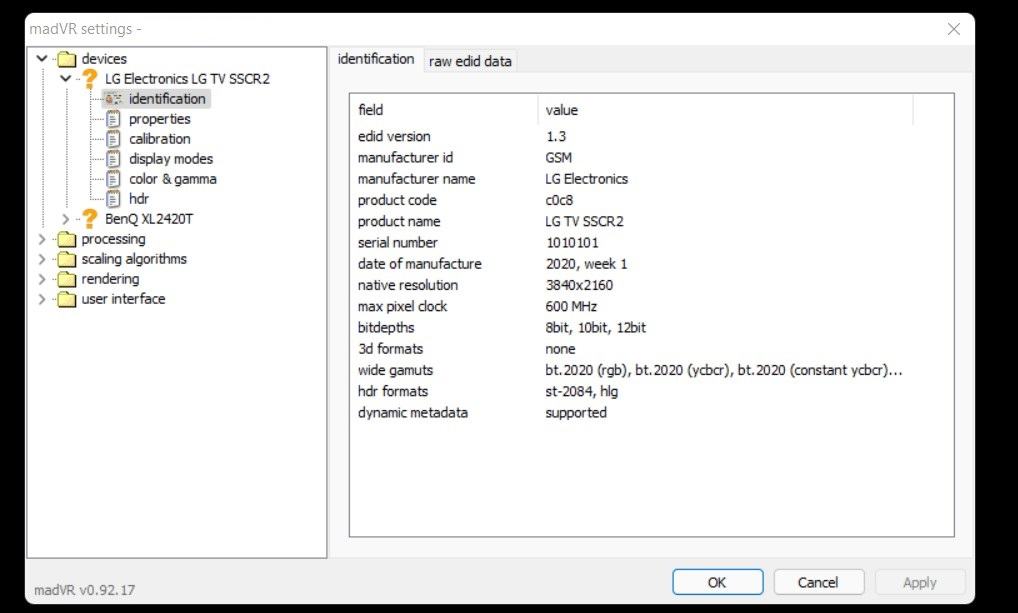Collapse the devices tree node

pyautogui.click(x=42, y=58)
